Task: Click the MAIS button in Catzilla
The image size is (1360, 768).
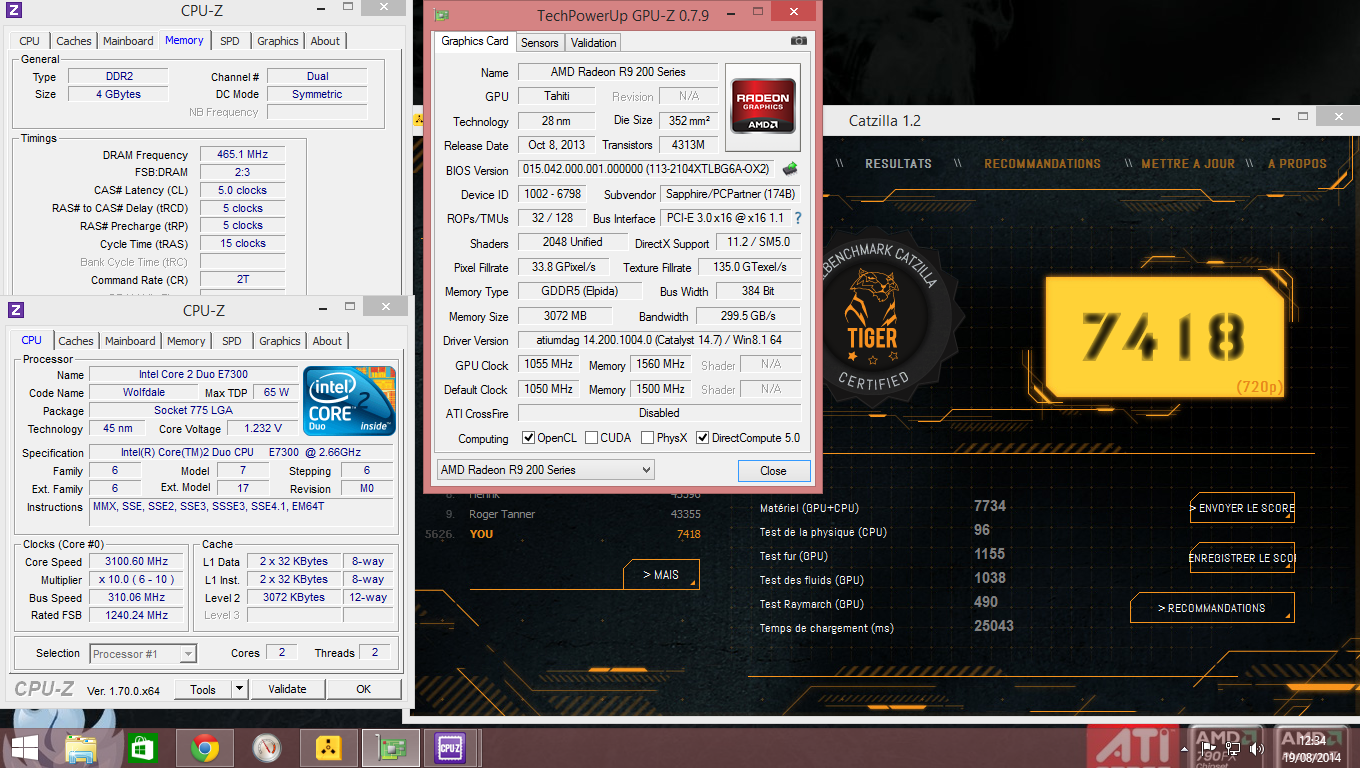Action: coord(660,575)
